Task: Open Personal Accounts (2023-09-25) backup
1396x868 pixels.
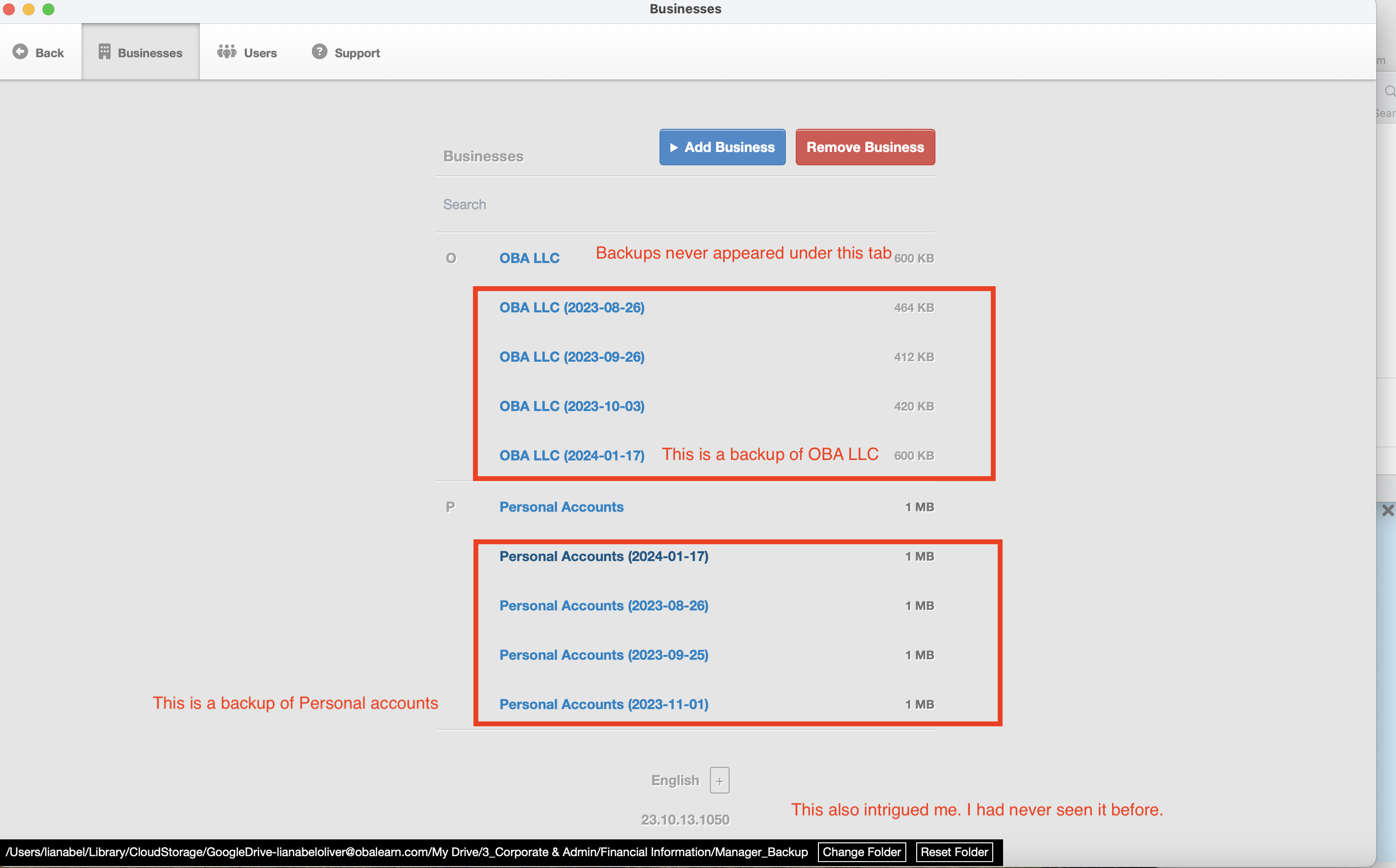Action: point(604,655)
